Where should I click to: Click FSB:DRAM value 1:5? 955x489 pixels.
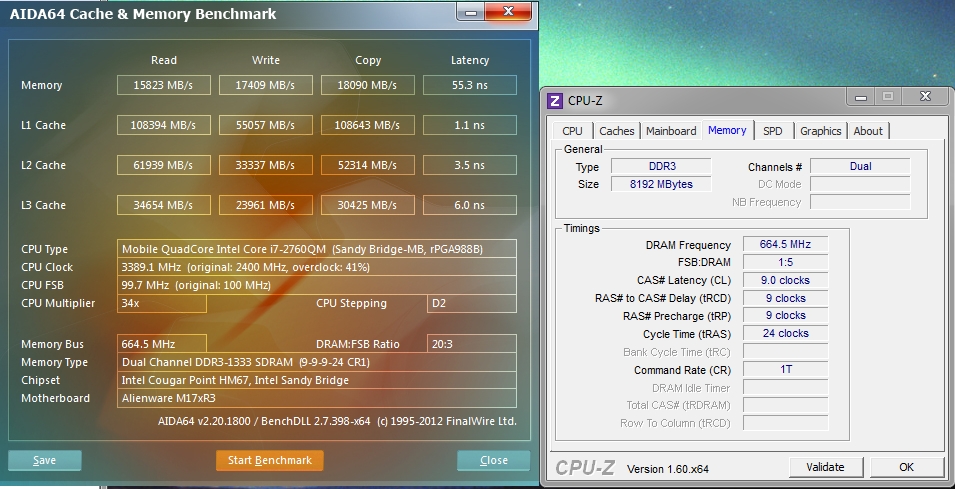point(785,262)
